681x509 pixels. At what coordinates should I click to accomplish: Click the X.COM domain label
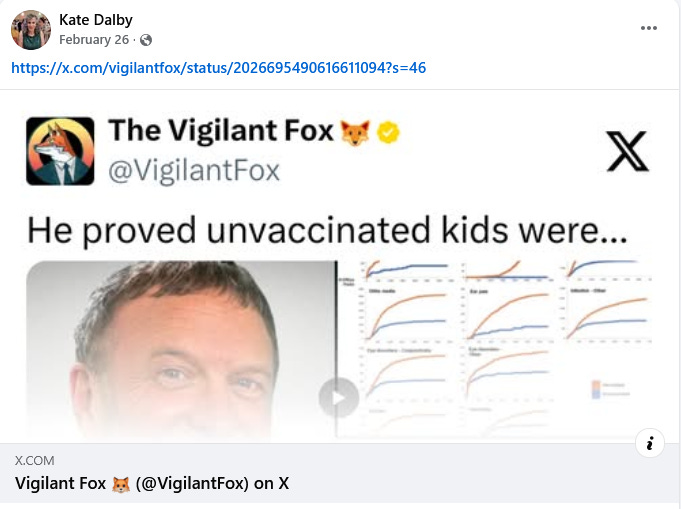tap(34, 460)
